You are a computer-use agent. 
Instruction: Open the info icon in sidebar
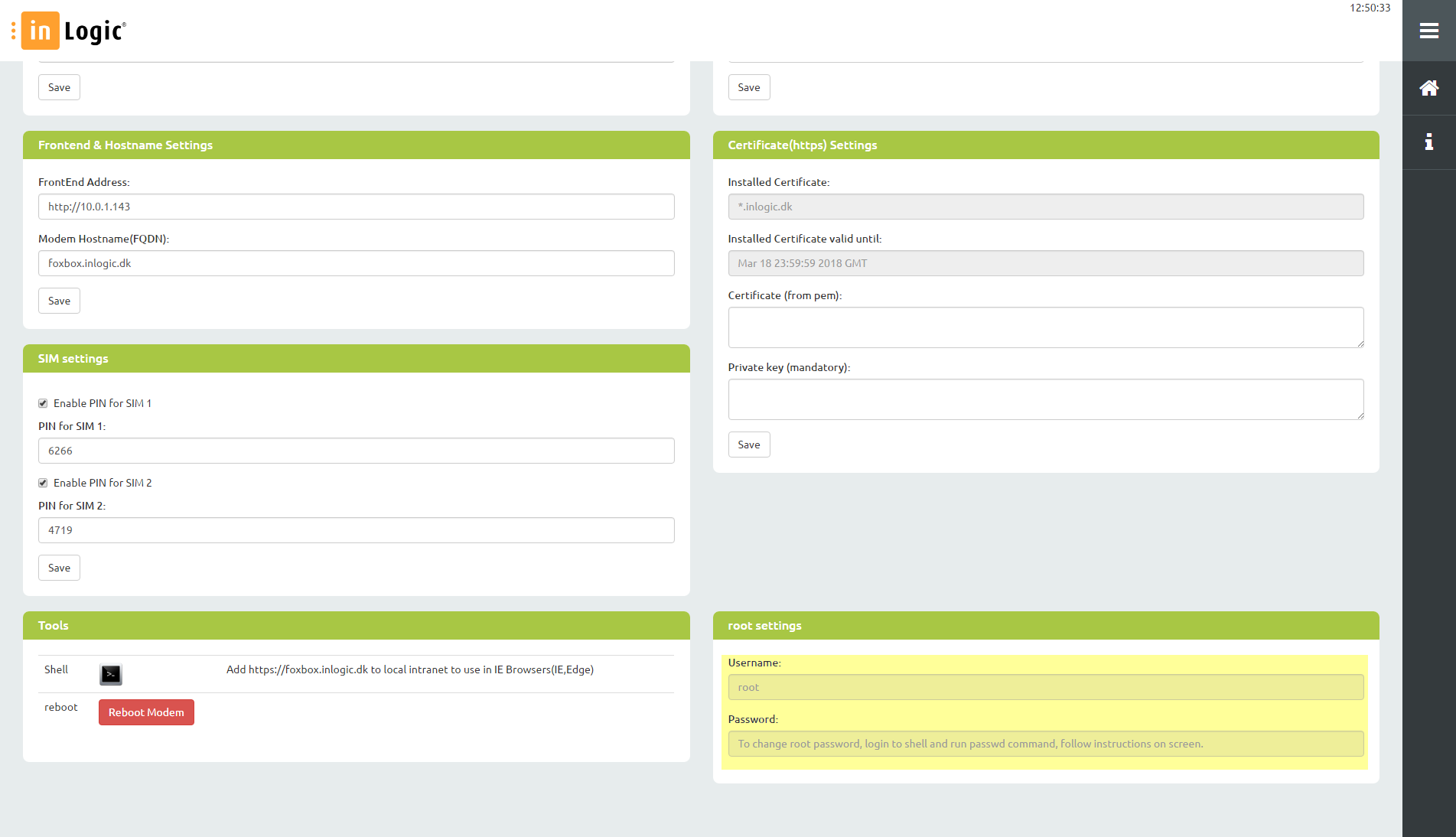[1428, 142]
